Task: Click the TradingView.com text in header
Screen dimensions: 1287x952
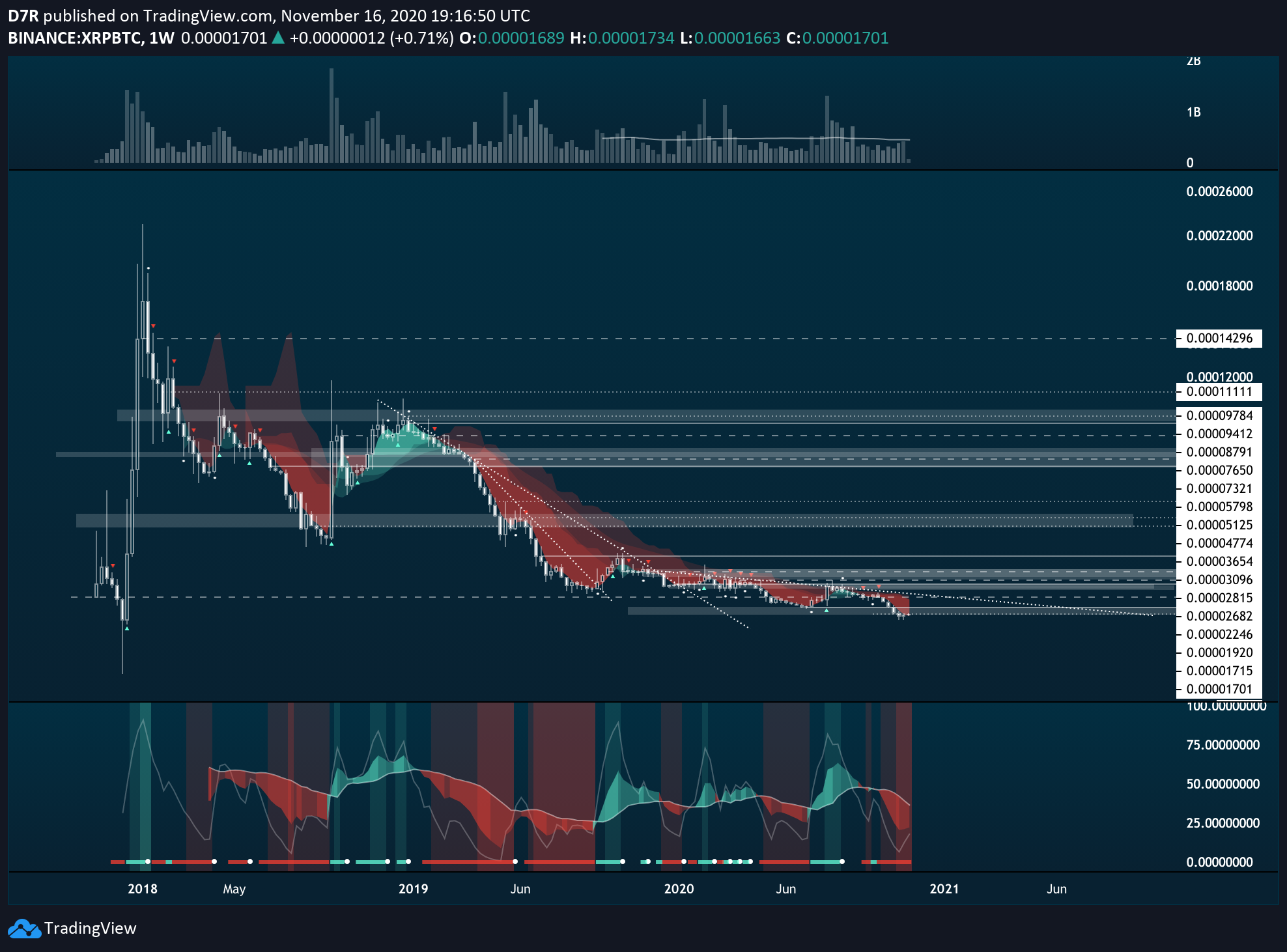Action: 208,16
